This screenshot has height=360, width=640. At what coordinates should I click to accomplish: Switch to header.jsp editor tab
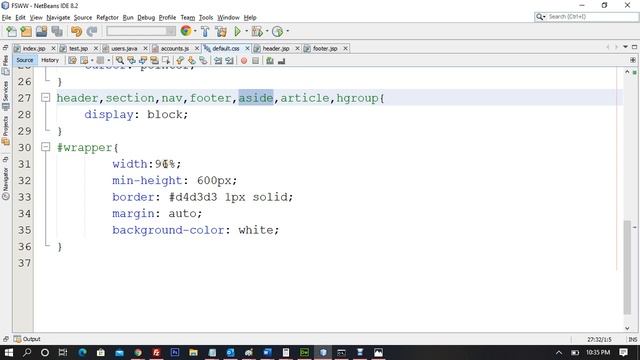click(x=276, y=49)
